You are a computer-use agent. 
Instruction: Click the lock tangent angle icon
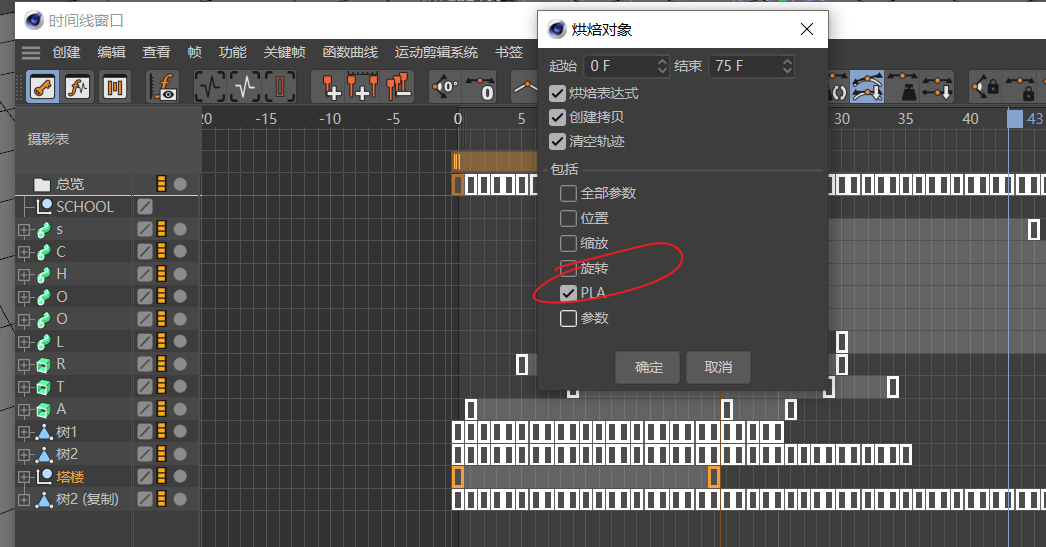pos(986,88)
